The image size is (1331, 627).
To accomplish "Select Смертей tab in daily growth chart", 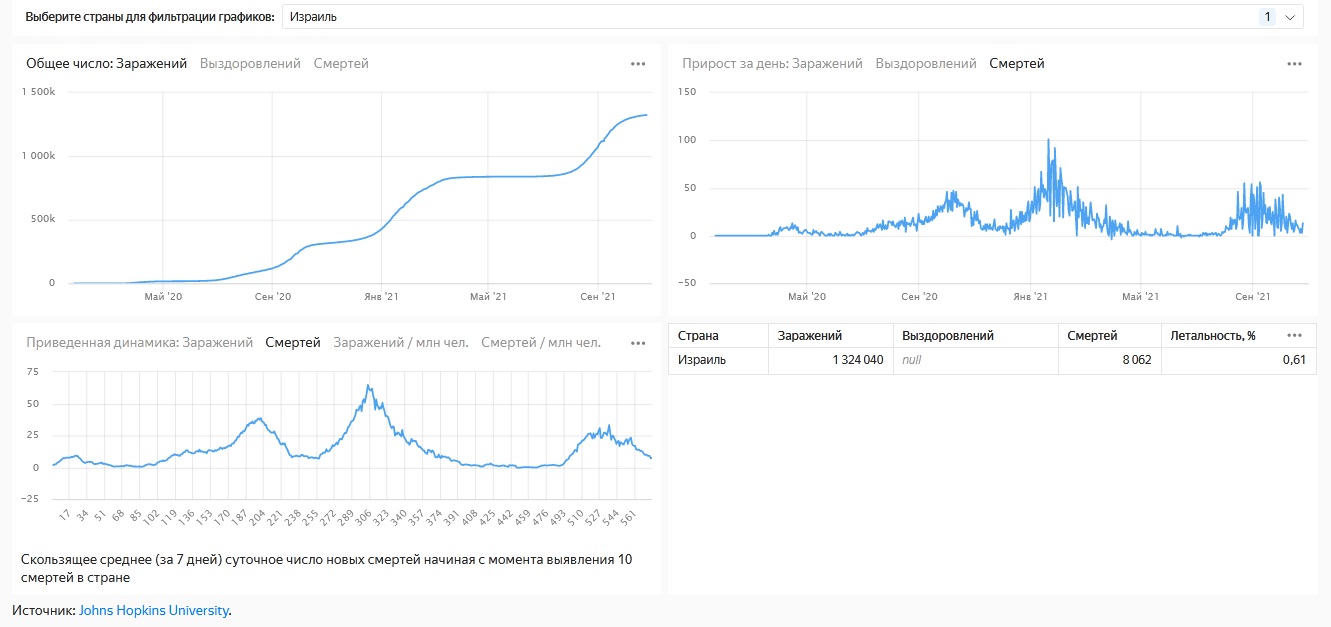I will [1017, 64].
